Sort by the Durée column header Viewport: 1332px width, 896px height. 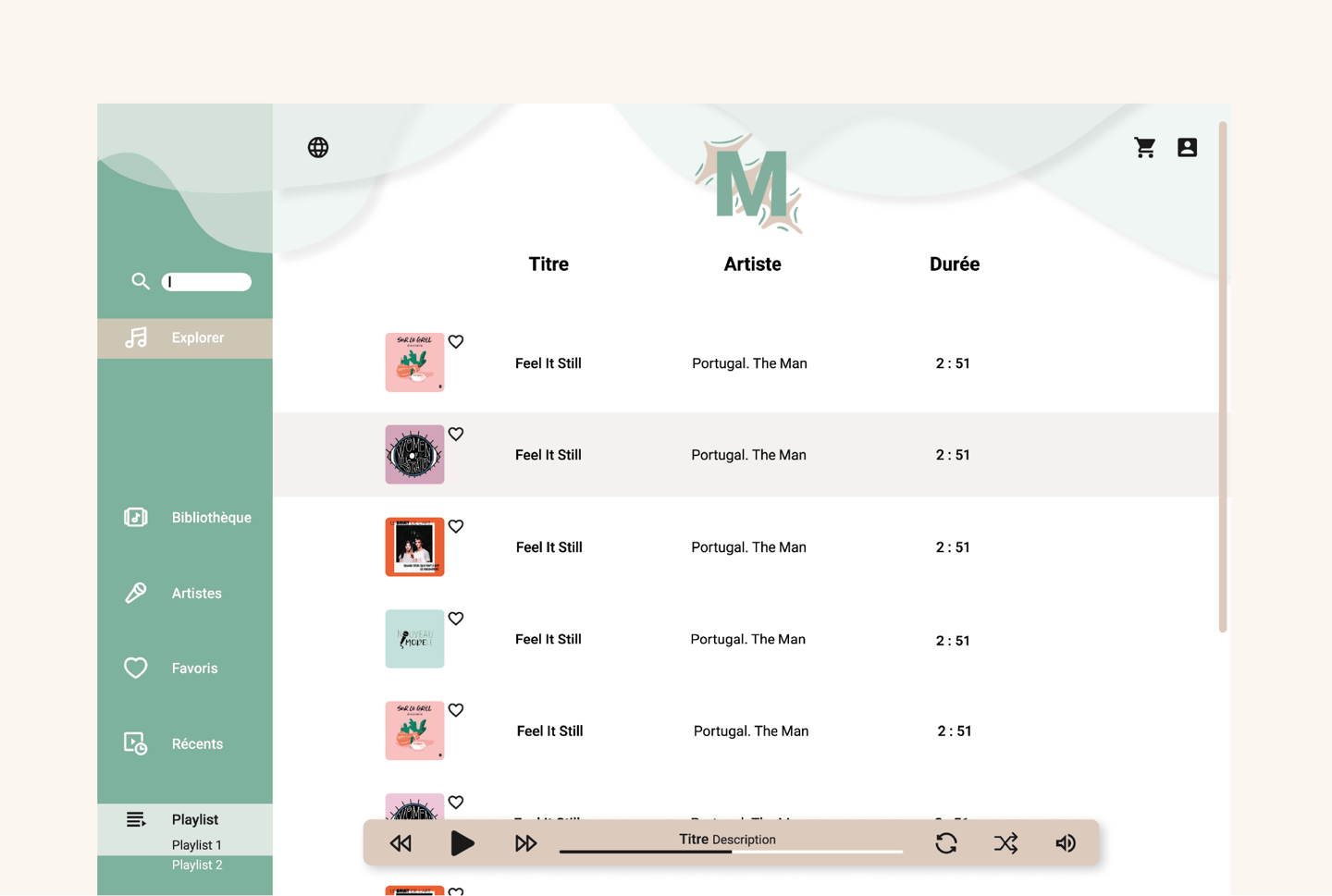pos(955,264)
